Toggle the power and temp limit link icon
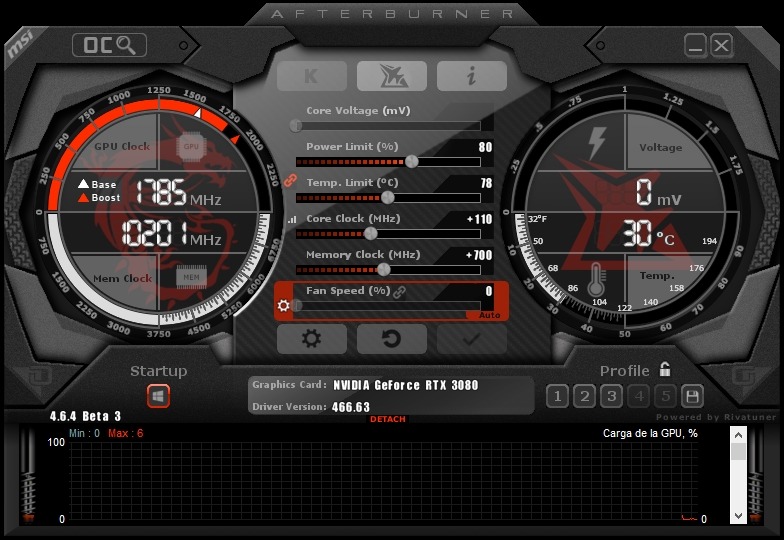 click(x=290, y=180)
